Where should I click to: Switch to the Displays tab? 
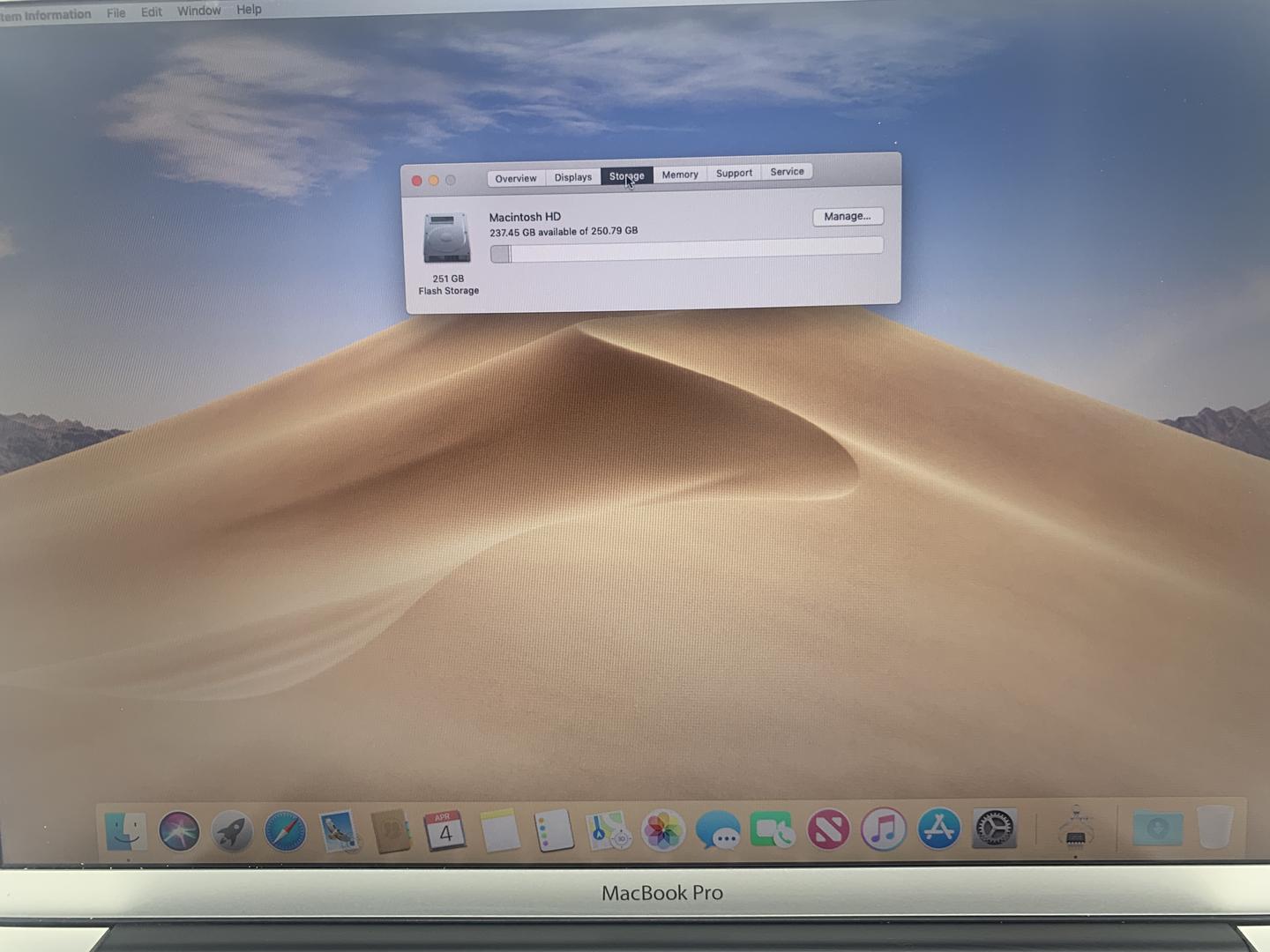pos(573,177)
